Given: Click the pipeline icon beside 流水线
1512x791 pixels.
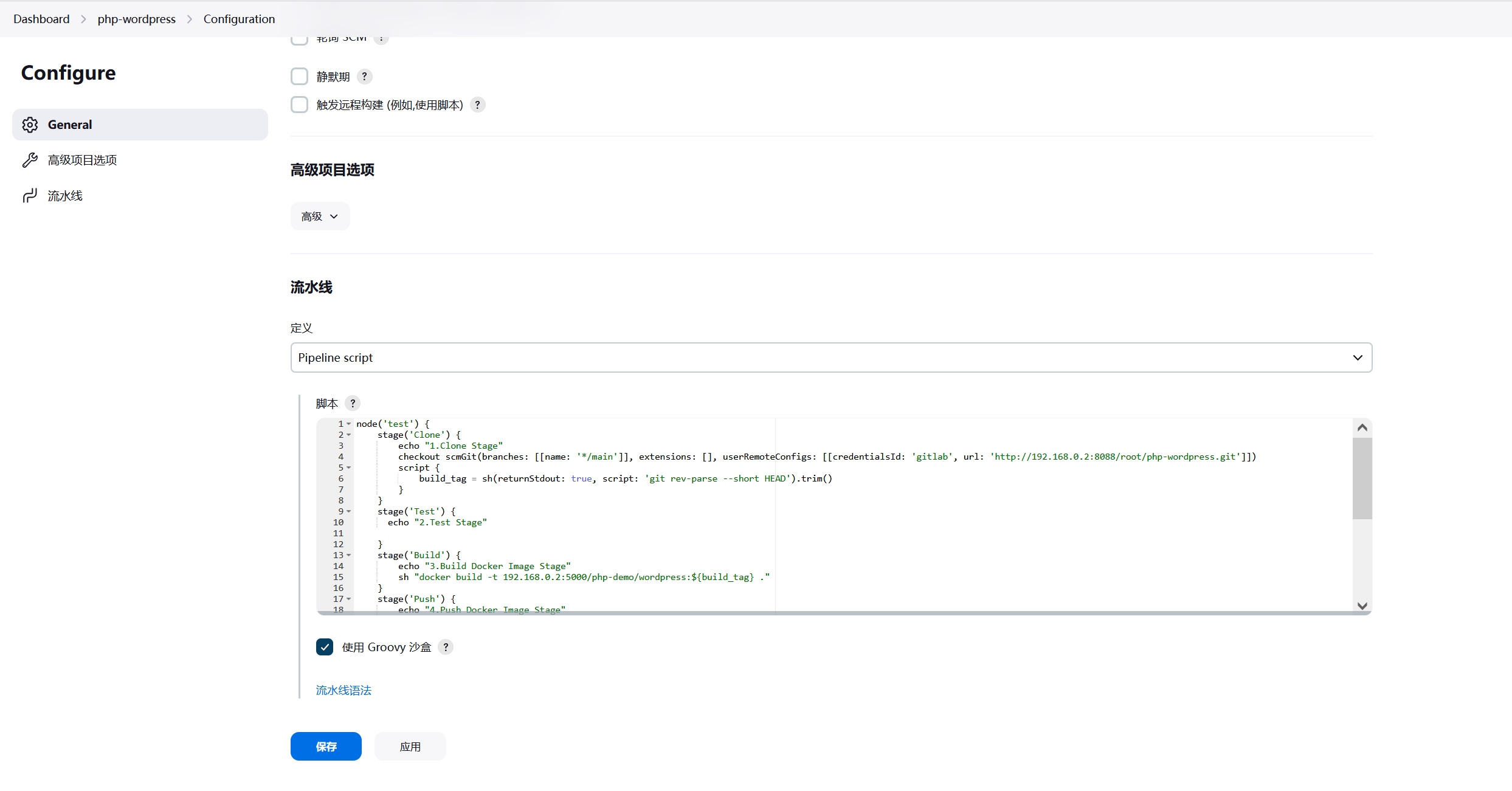Looking at the screenshot, I should point(30,196).
